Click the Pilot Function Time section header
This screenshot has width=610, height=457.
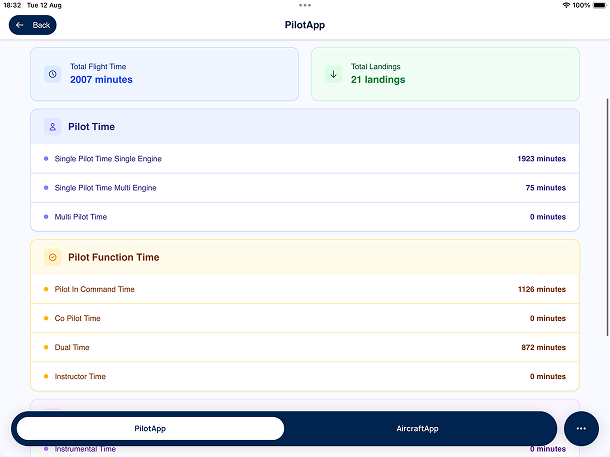305,257
